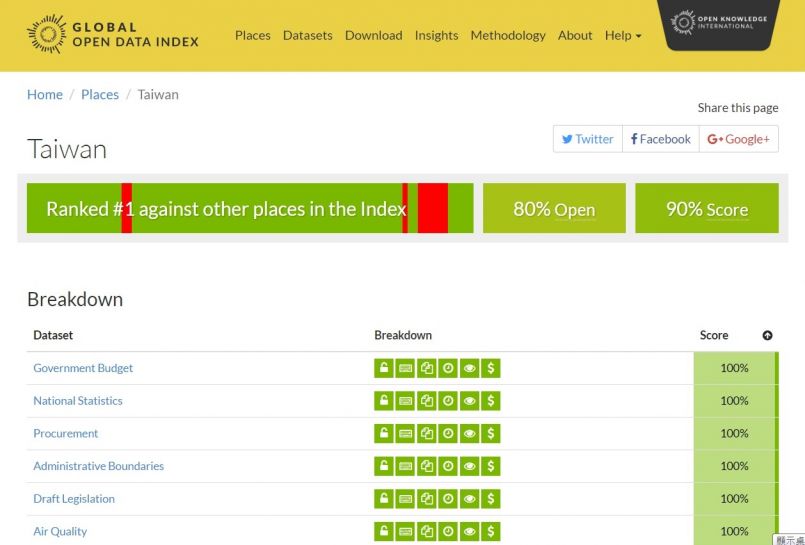Screen dimensions: 805x545
Task: Go to Methodology in the top menu
Action: click(x=508, y=35)
